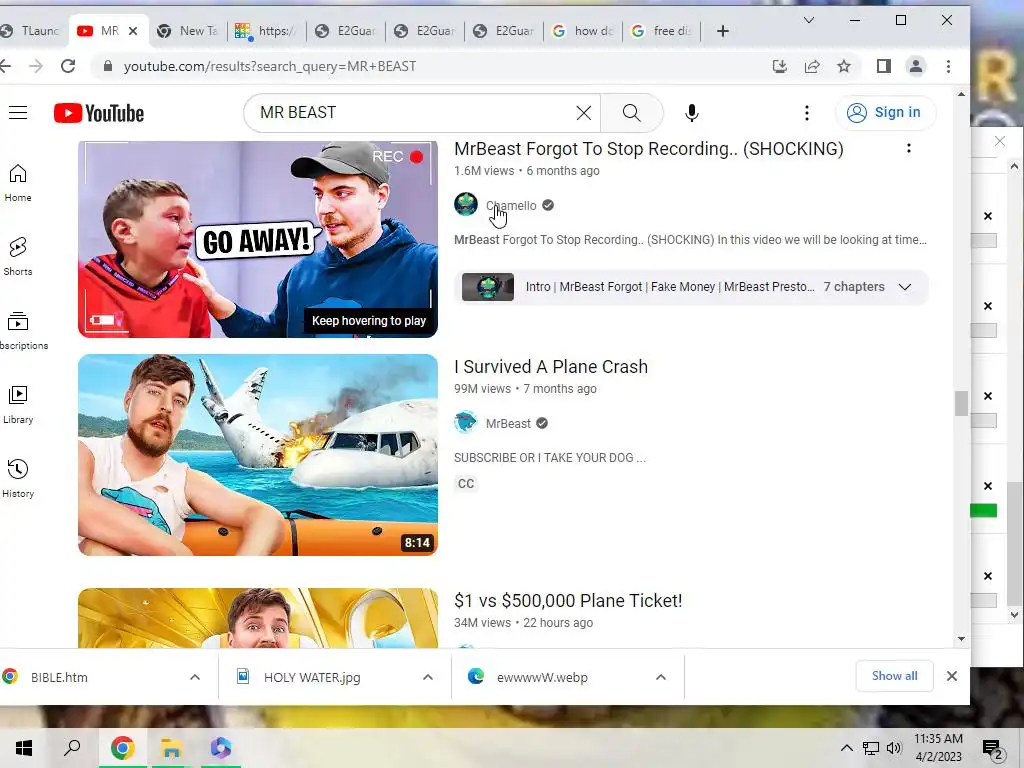Screen dimensions: 1024x768
Task: Show hidden system tray icons
Action: pyautogui.click(x=846, y=748)
